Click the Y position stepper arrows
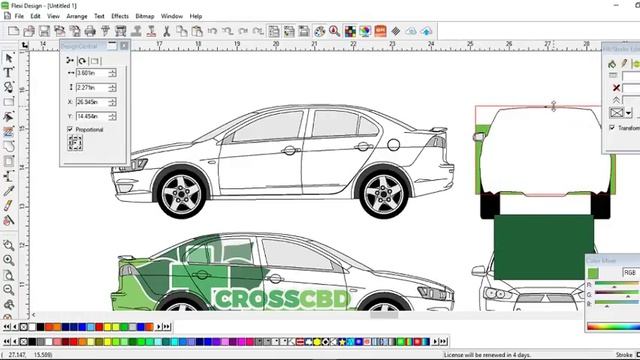The image size is (640, 360). [112, 116]
